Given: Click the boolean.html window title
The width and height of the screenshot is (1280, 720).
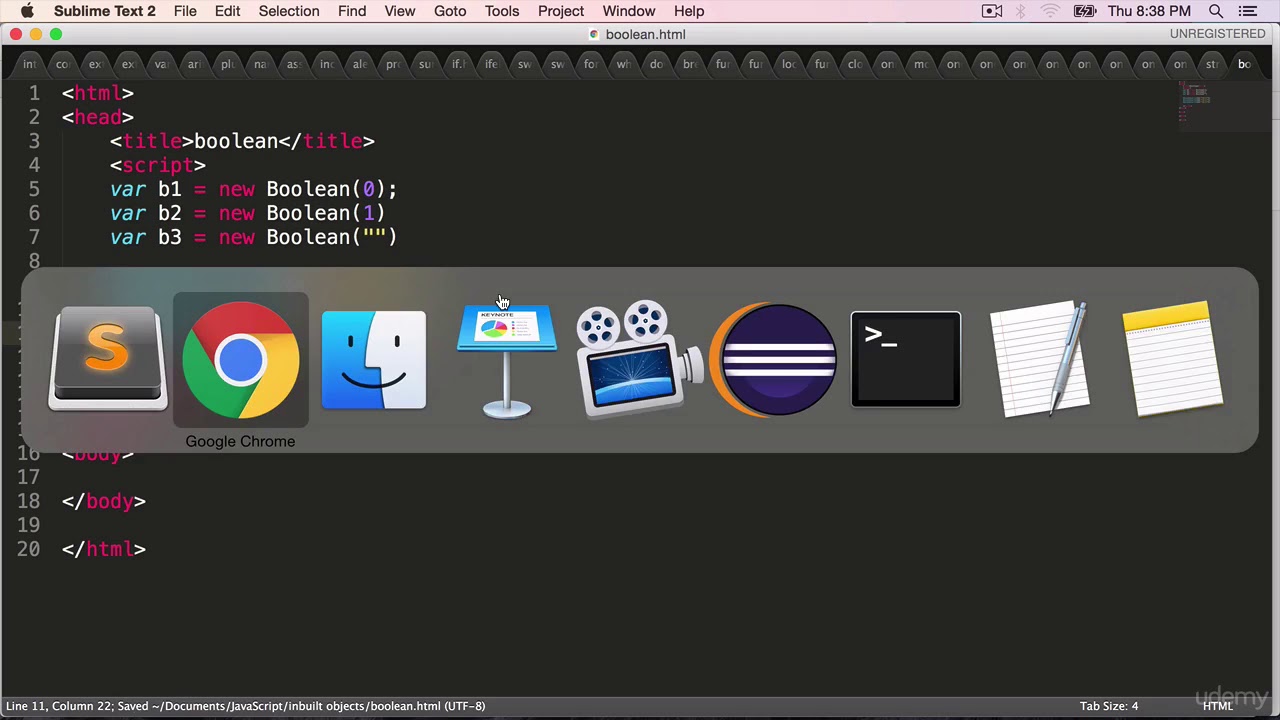Looking at the screenshot, I should coord(645,34).
